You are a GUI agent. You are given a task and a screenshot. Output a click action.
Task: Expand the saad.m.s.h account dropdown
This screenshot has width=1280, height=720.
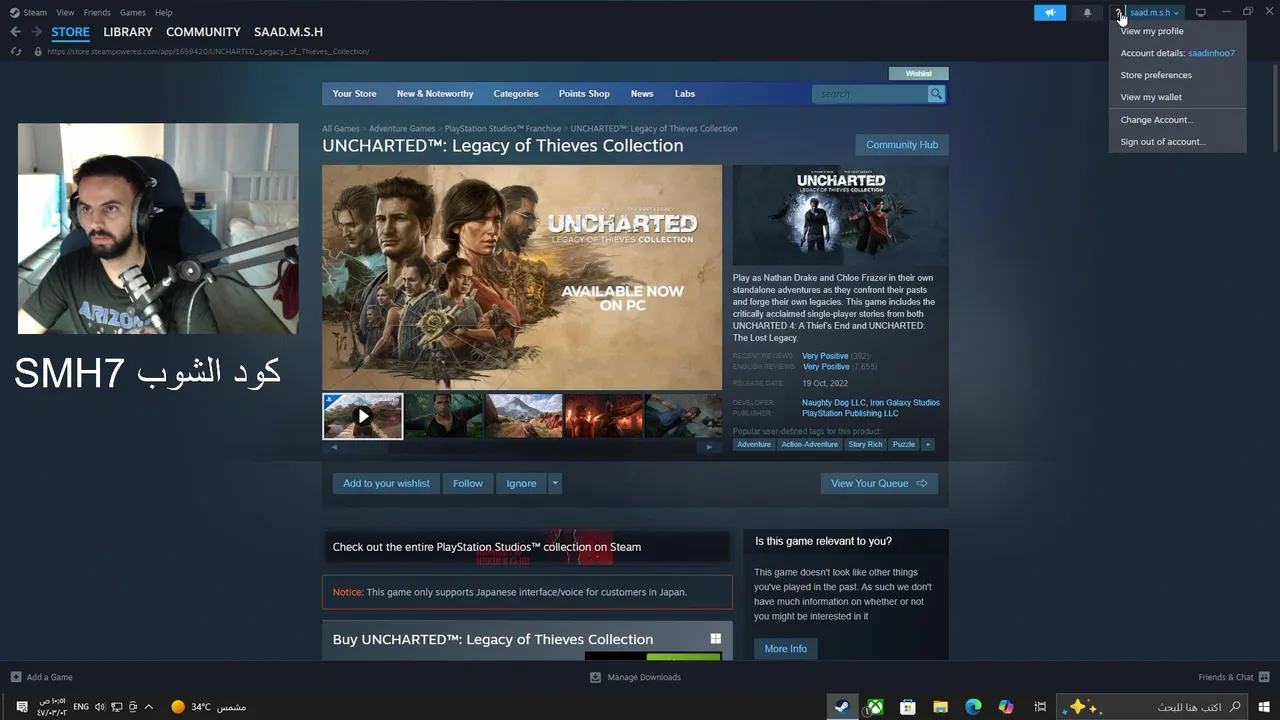(x=1154, y=12)
